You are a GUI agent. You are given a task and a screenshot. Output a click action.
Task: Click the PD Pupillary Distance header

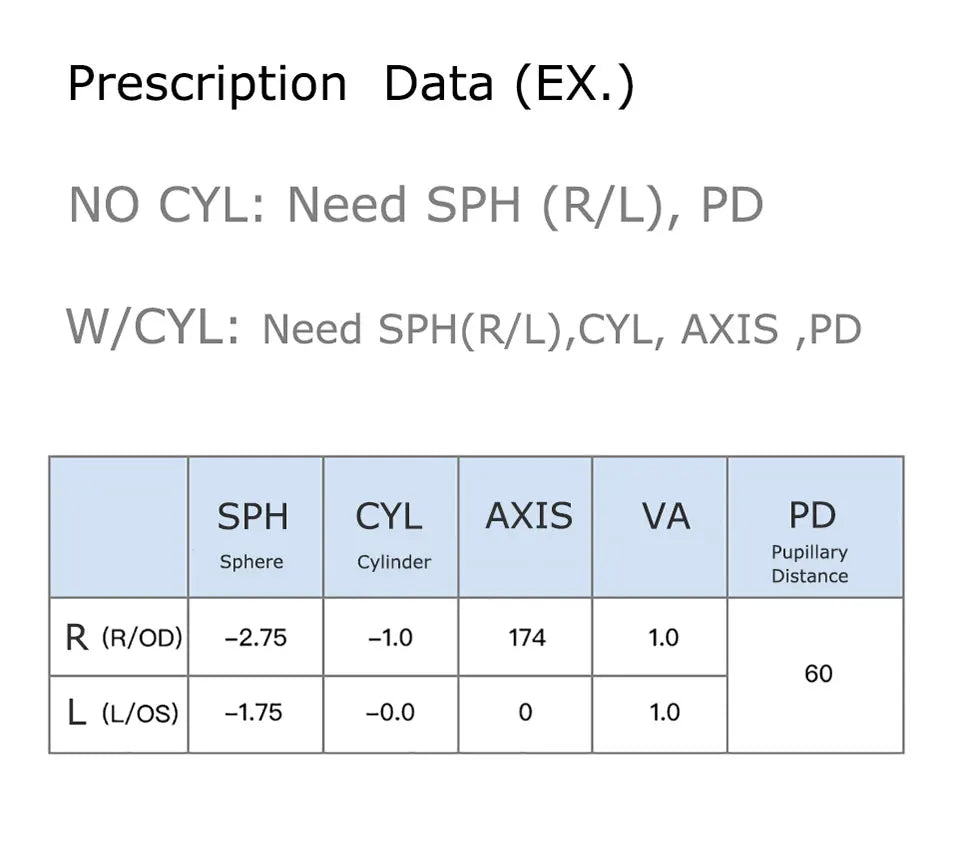811,530
